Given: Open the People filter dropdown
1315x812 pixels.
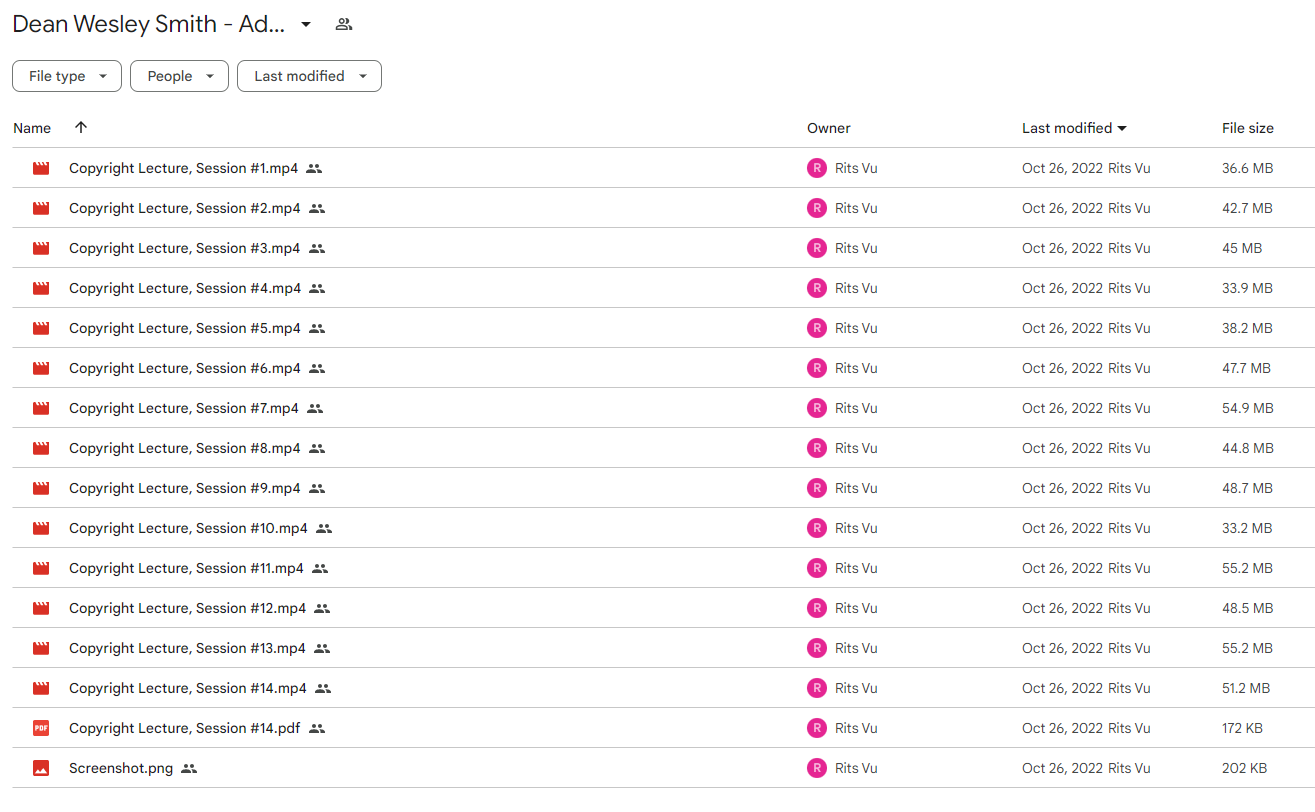Looking at the screenshot, I should coord(179,76).
